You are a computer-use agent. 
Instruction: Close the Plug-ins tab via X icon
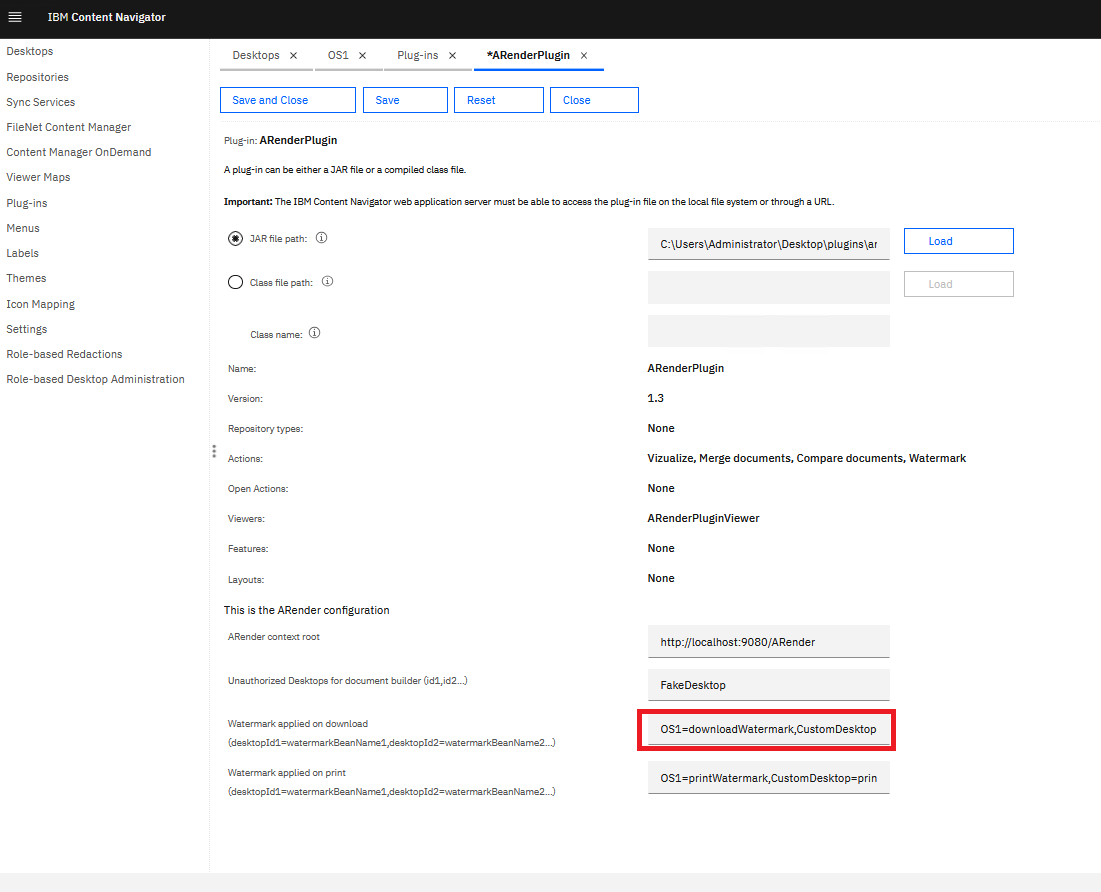click(452, 56)
